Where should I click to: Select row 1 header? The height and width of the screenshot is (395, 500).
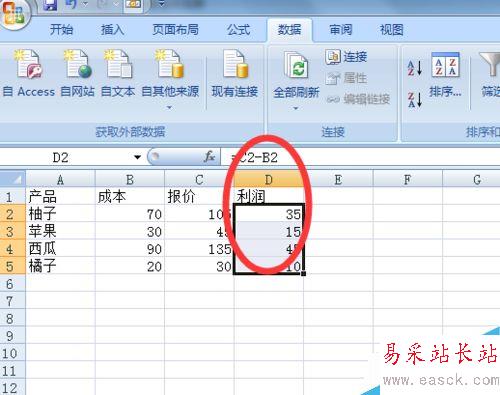coord(13,197)
